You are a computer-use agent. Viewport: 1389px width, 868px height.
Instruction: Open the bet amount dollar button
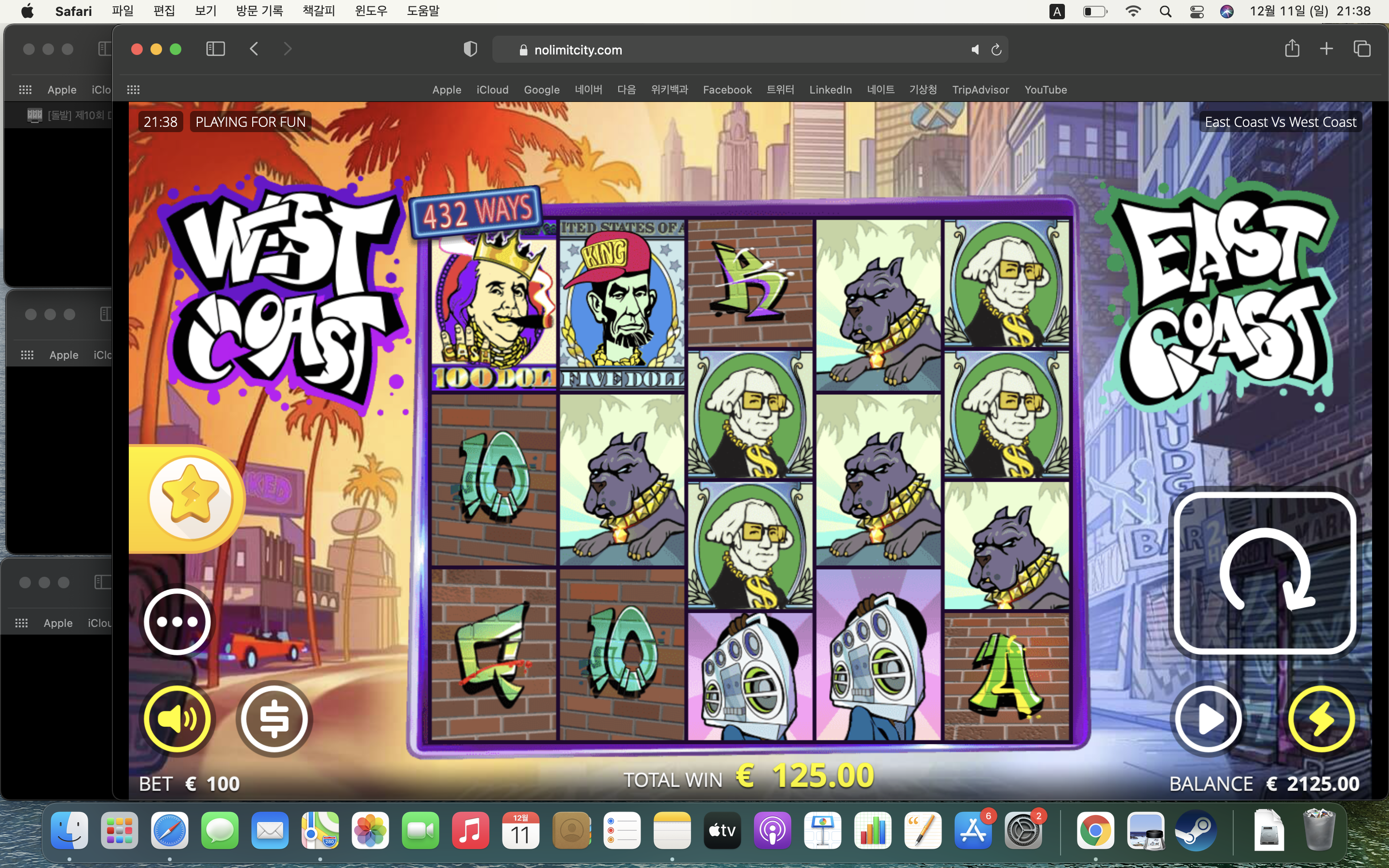(274, 718)
